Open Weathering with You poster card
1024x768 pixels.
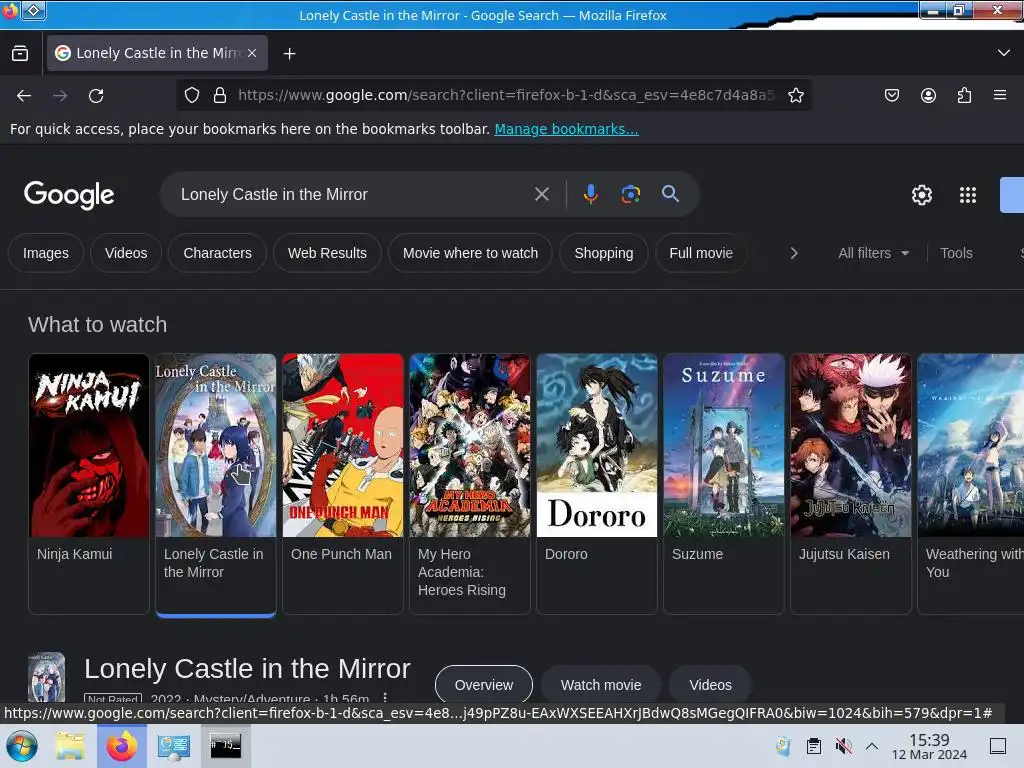(970, 483)
